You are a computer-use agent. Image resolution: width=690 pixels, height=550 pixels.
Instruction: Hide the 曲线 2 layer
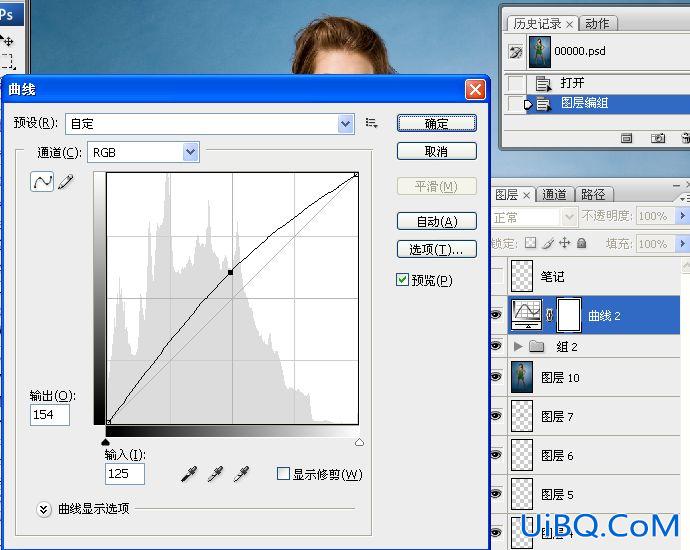[496, 315]
